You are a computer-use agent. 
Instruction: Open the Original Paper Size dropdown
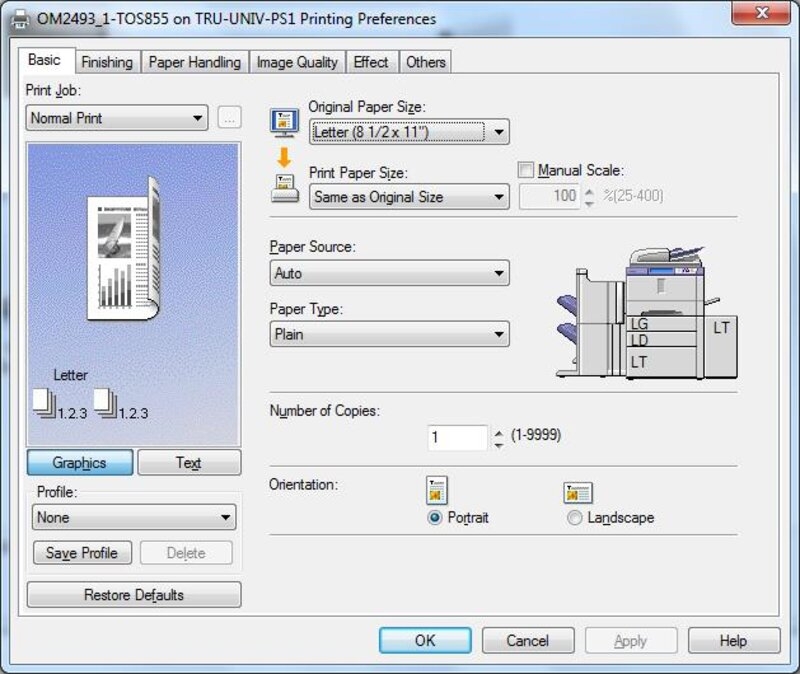[x=409, y=132]
